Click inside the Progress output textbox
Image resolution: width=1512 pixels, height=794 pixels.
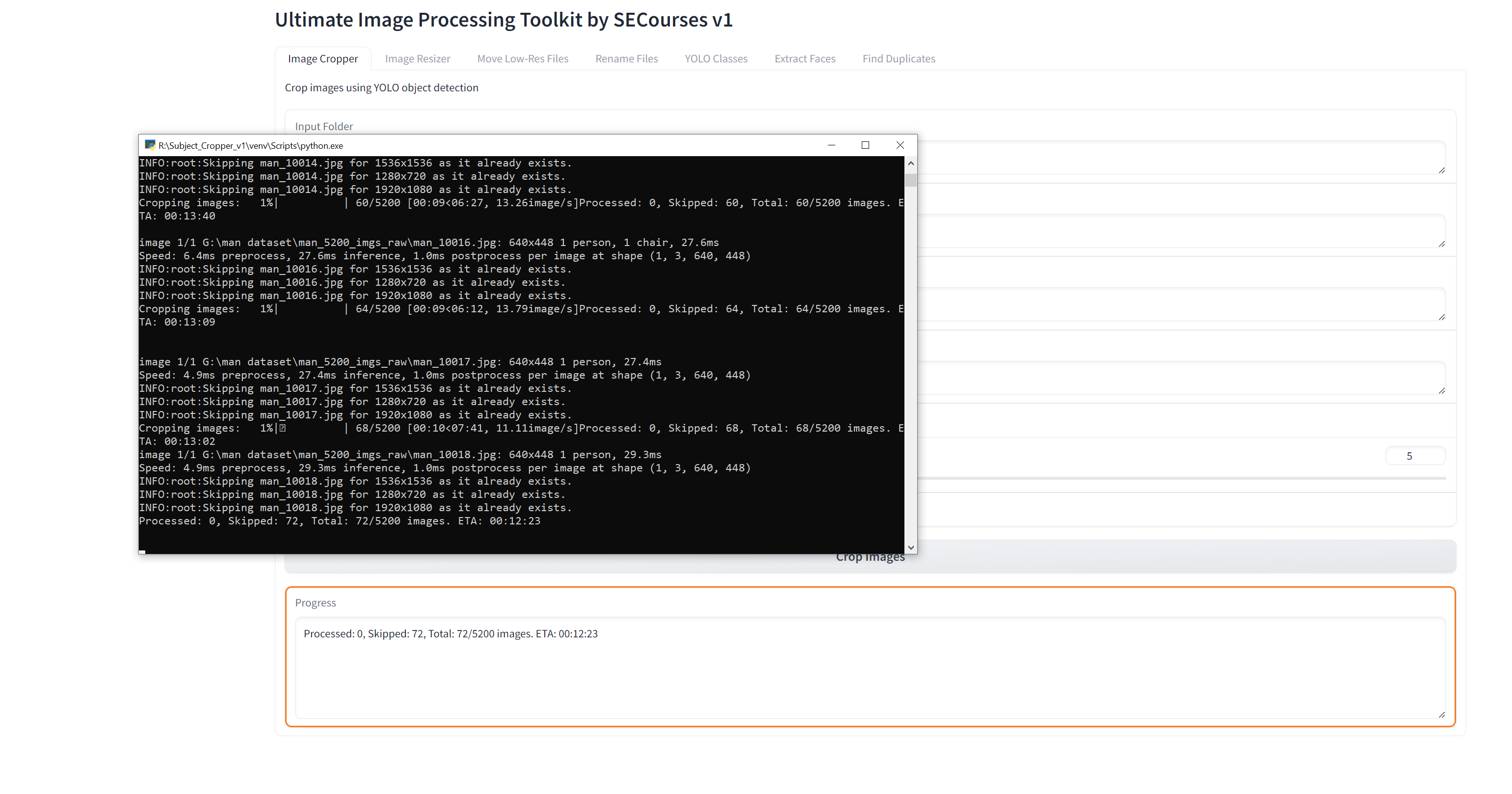pos(869,669)
